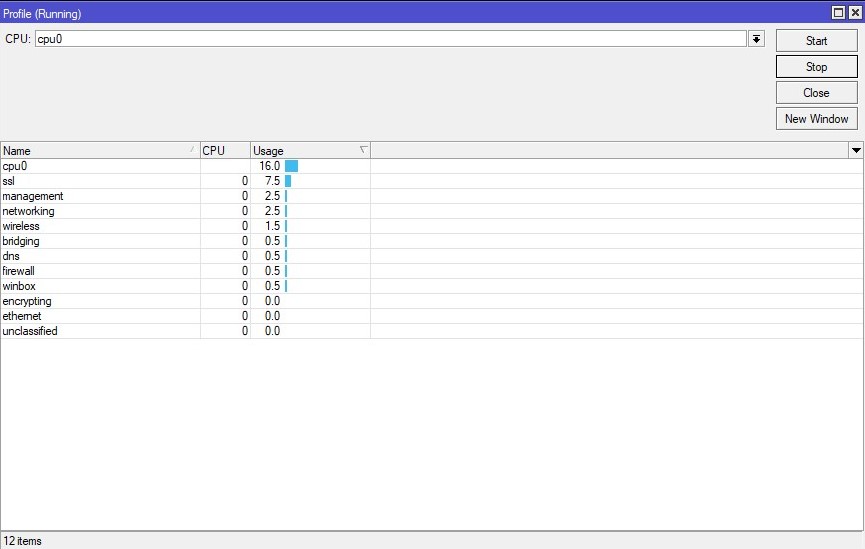This screenshot has height=549, width=865.
Task: Click the CPU input field showing cpu0
Action: [391, 39]
